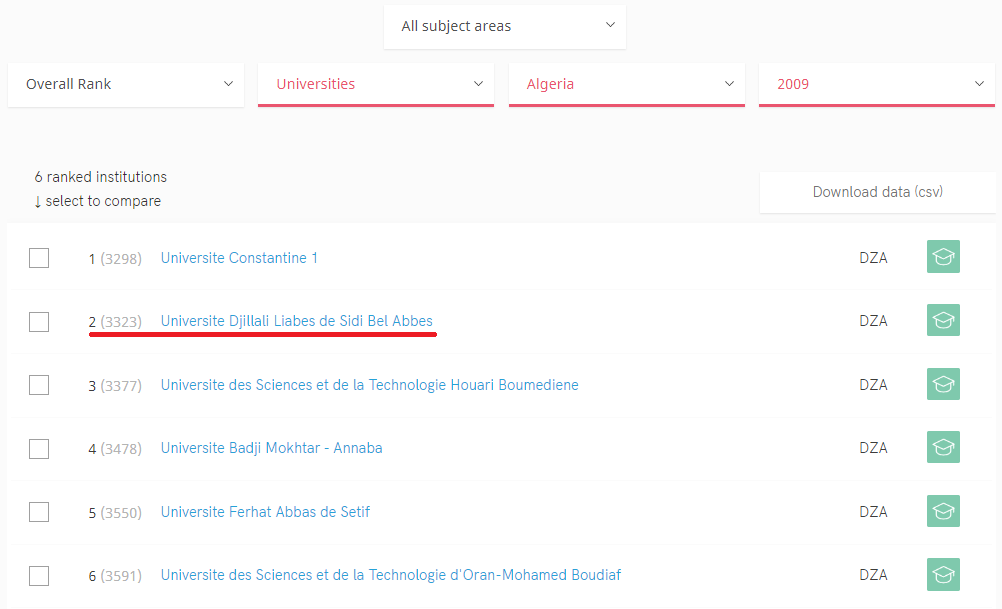Click graduation cap icon for Badji Mokhtar - Annaba
This screenshot has width=1002, height=609.
[943, 447]
